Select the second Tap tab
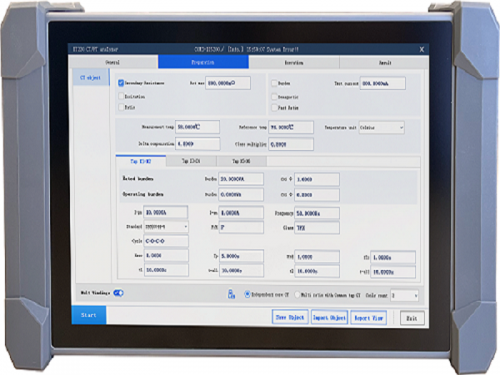The width and height of the screenshot is (500, 375). (191, 161)
